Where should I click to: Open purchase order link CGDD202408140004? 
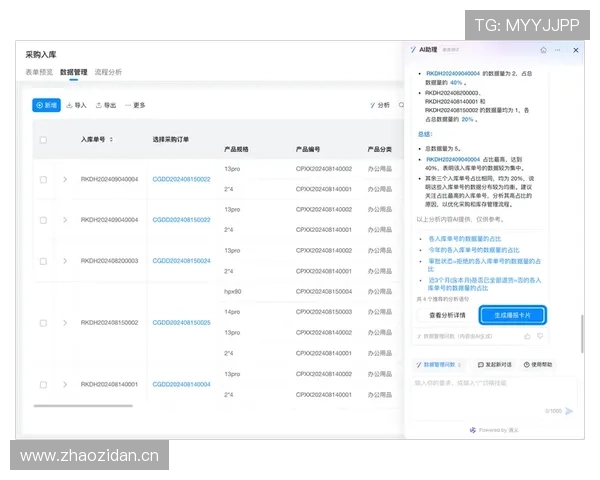click(x=181, y=384)
